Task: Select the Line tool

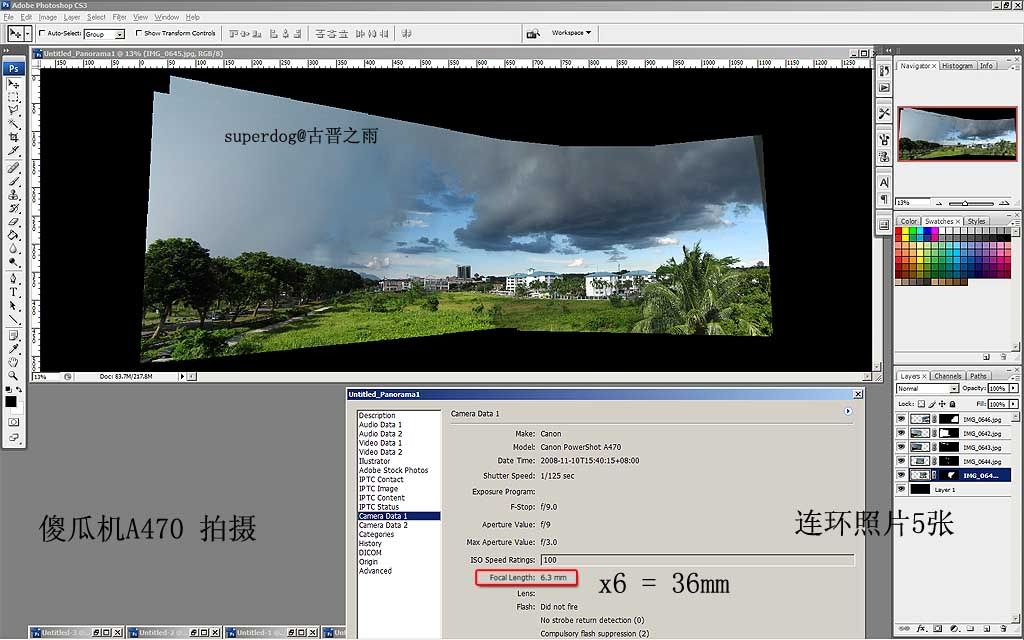Action: 13,319
